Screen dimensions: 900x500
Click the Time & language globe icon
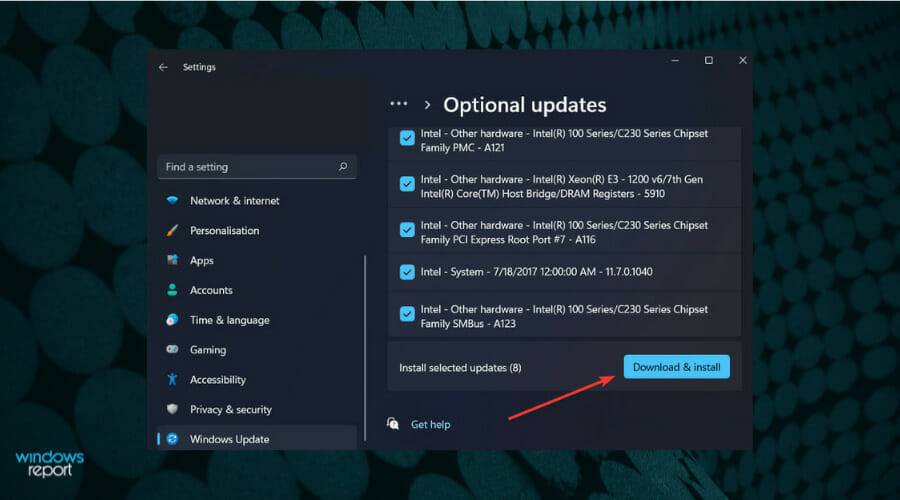click(x=172, y=320)
